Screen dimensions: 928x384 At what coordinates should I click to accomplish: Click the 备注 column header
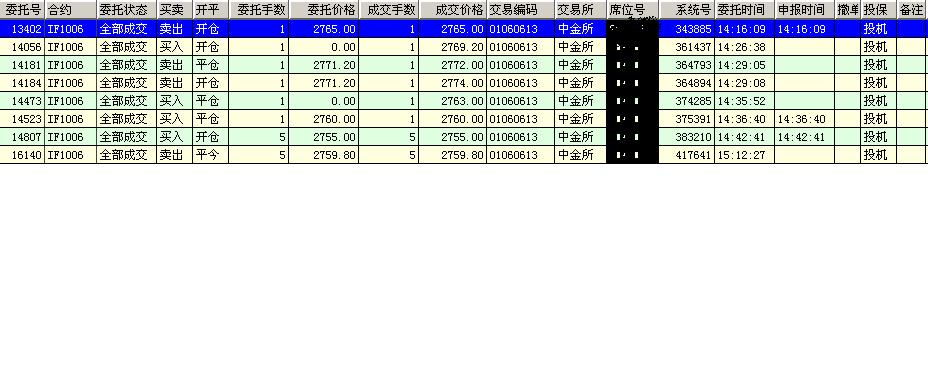911,10
